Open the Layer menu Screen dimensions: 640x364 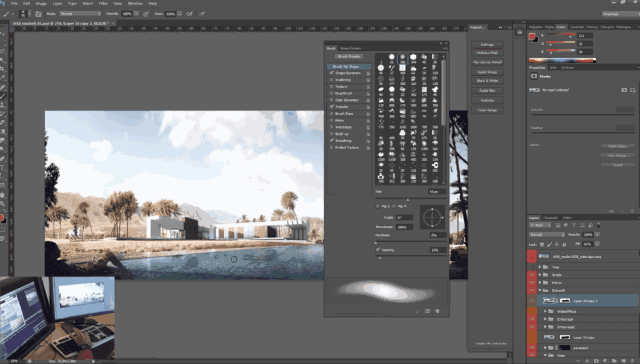point(57,3)
